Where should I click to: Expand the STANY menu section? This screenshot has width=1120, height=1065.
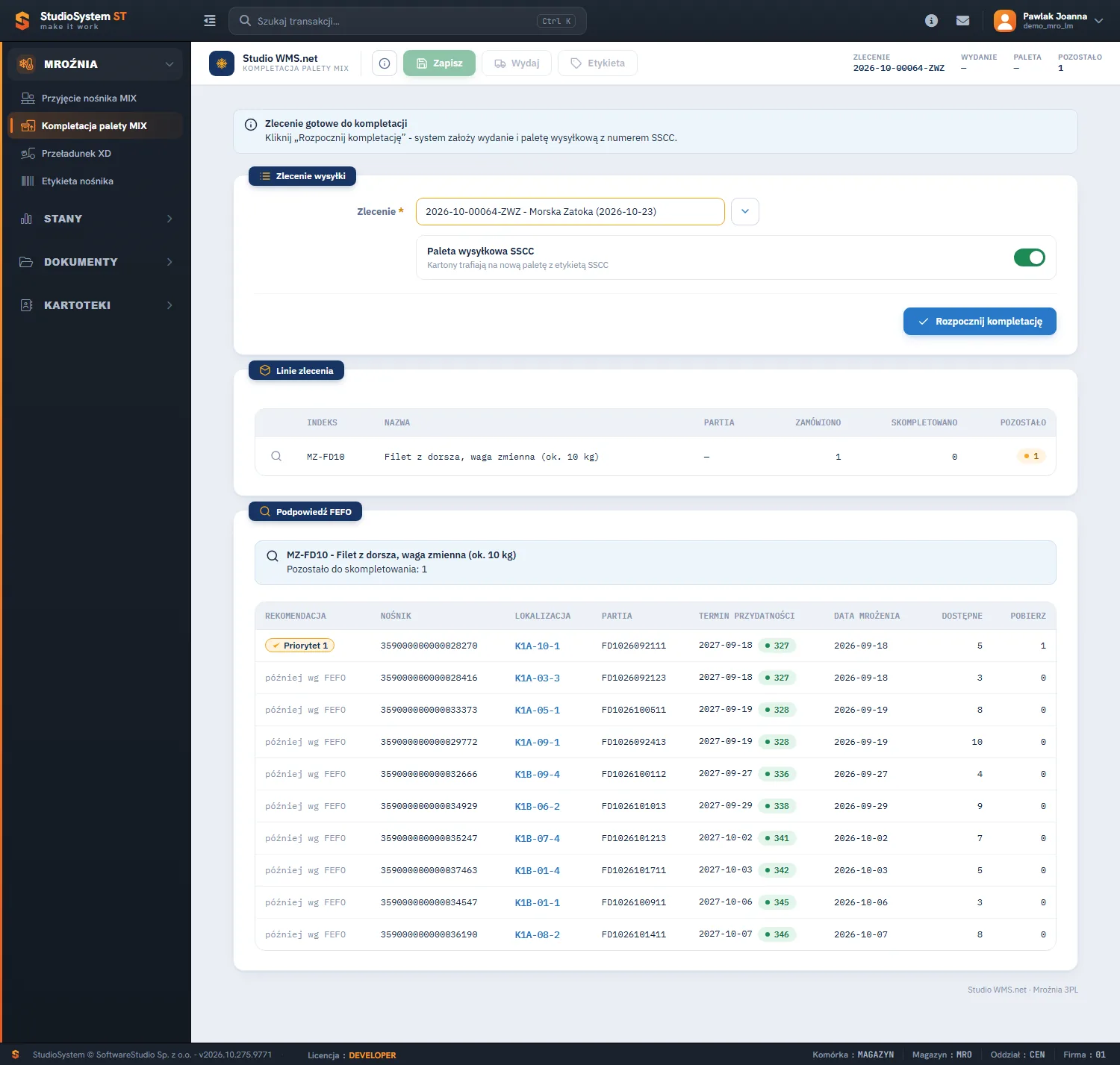click(x=96, y=219)
